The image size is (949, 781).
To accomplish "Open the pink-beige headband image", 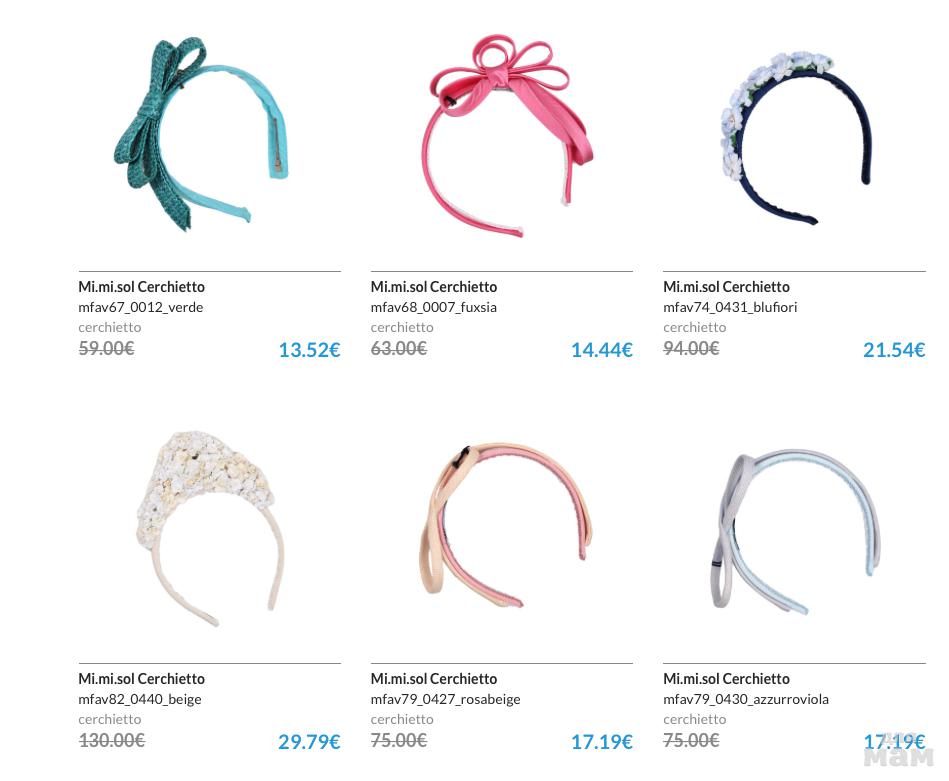I will pyautogui.click(x=506, y=526).
